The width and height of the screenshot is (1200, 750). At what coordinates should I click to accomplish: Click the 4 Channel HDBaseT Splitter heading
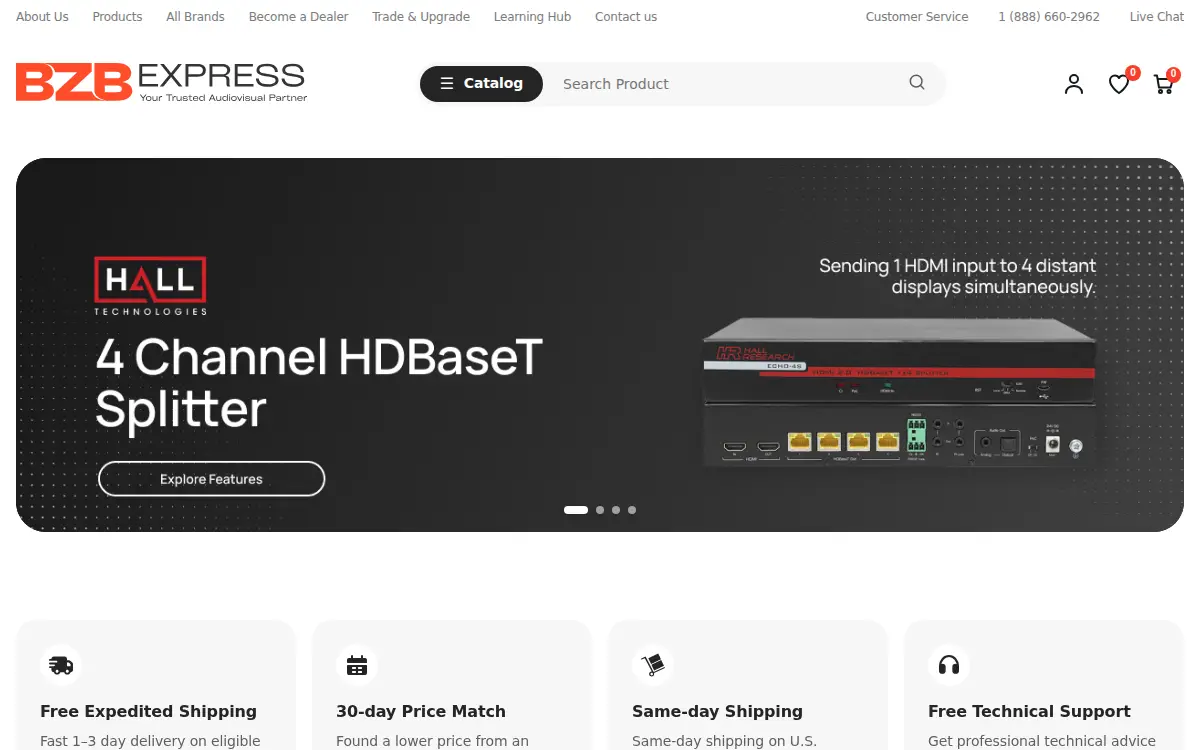point(319,383)
